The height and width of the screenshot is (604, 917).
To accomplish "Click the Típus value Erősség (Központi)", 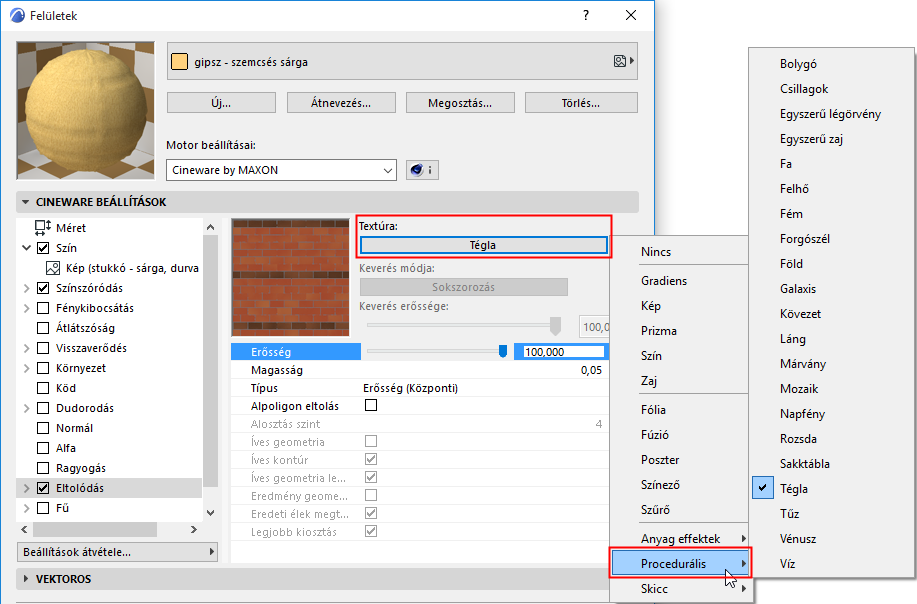I will (x=410, y=388).
